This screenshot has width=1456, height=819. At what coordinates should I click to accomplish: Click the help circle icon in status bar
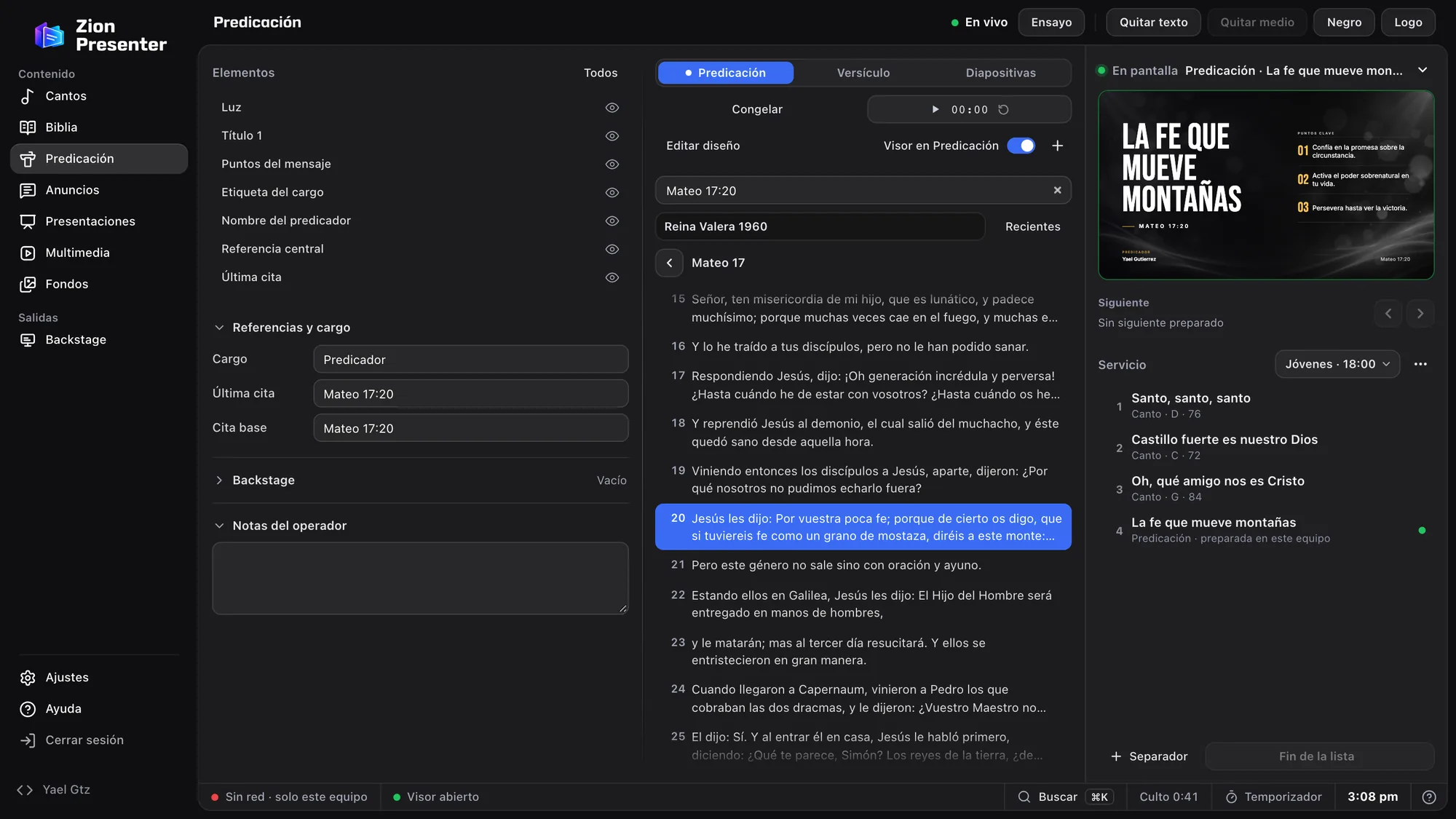(x=1429, y=797)
